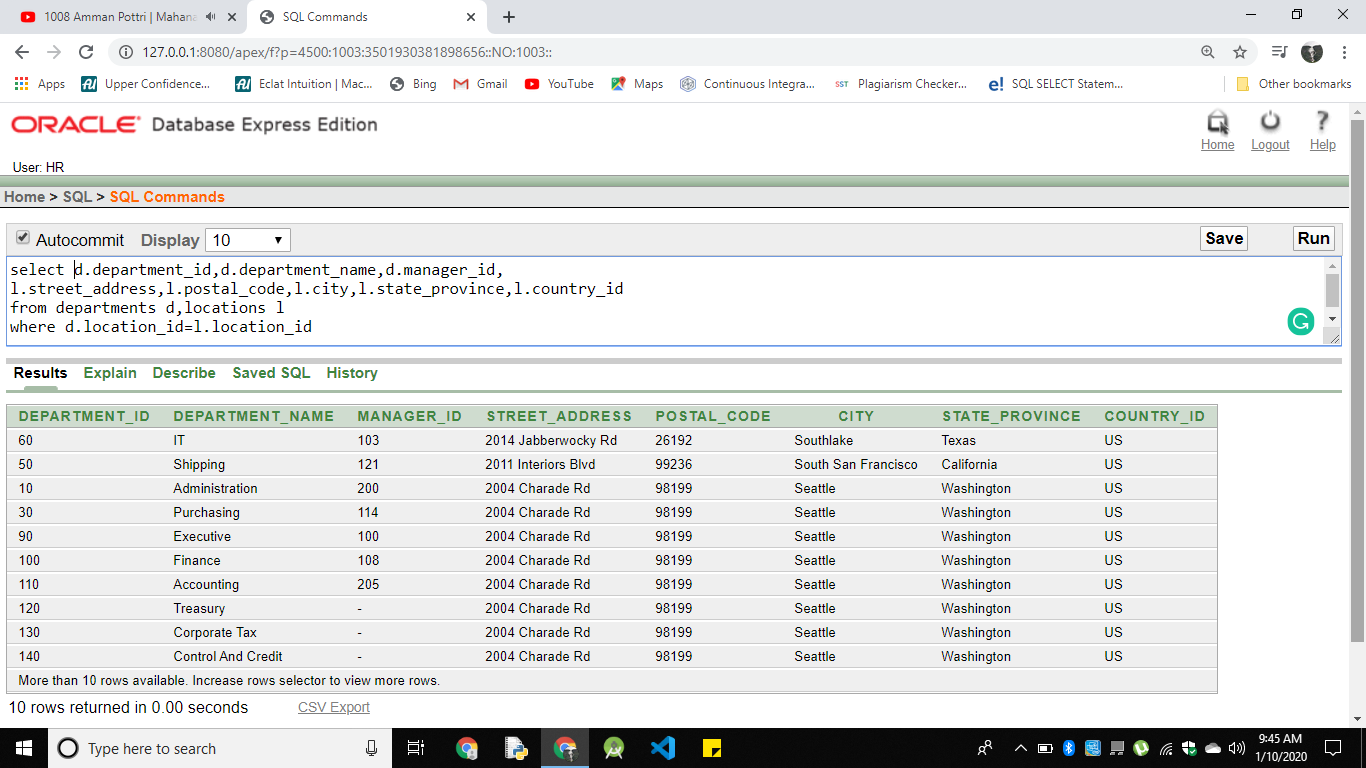Open the uTorrent tray icon

(x=1140, y=748)
